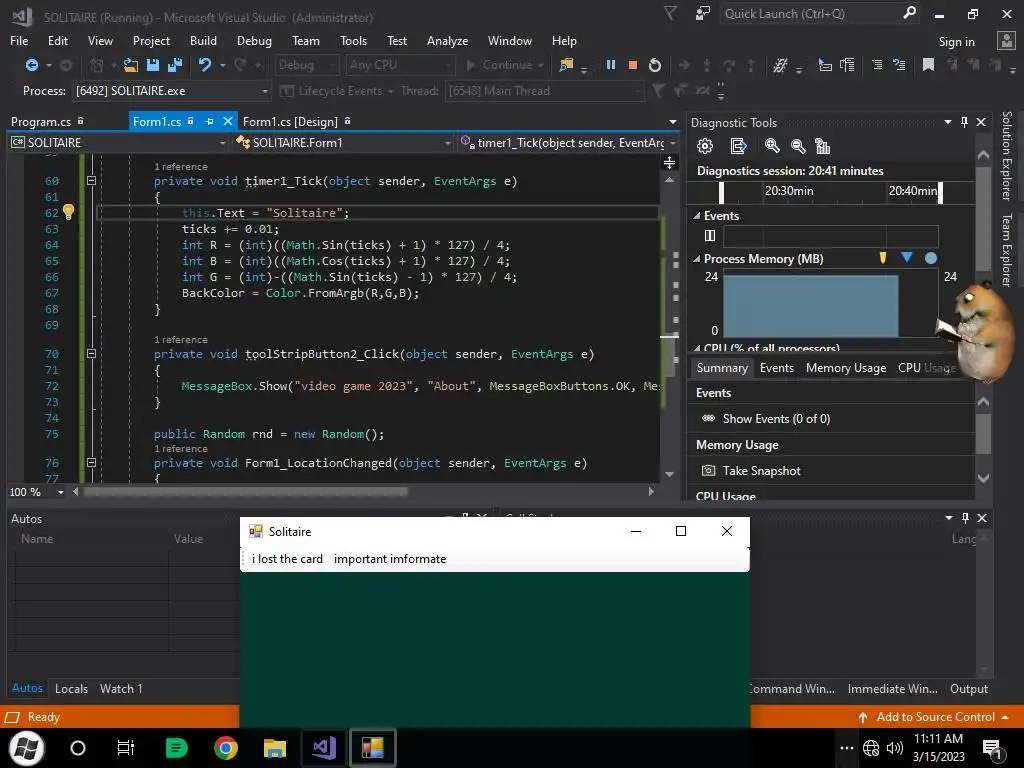The height and width of the screenshot is (768, 1024).
Task: Open the Solution Explorer side tab
Action: [1006, 155]
